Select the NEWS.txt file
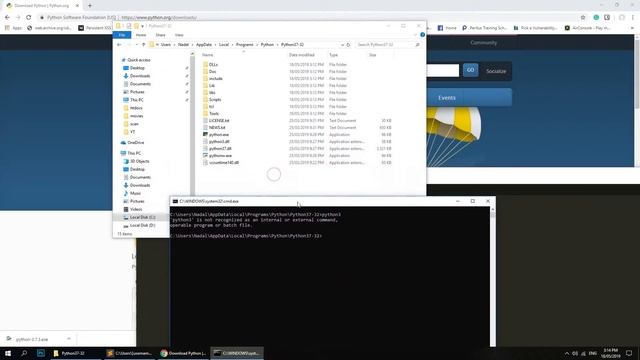This screenshot has width=640, height=360. [217, 127]
